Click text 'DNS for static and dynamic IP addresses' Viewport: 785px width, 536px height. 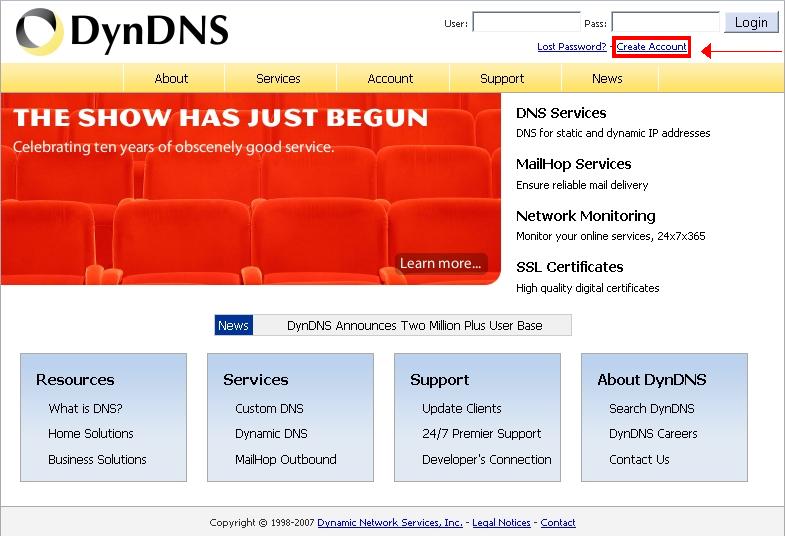(x=613, y=133)
